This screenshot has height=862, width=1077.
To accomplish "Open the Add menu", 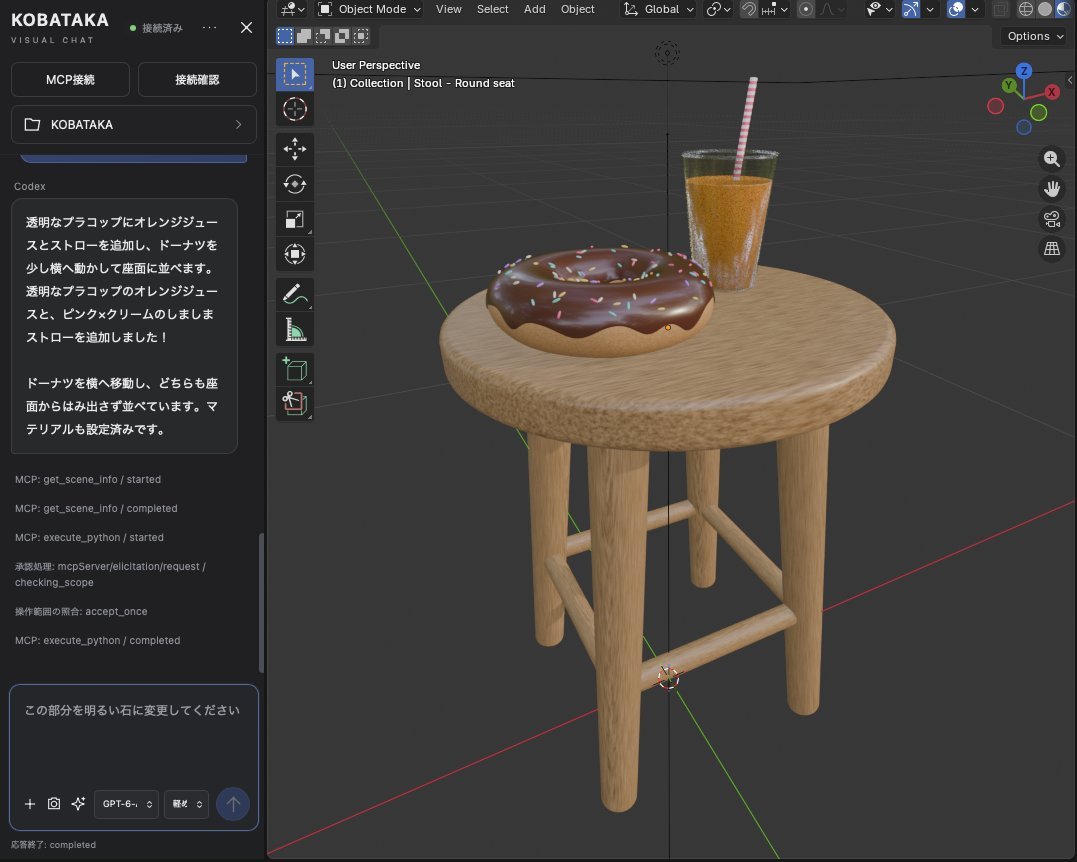I will [x=534, y=9].
